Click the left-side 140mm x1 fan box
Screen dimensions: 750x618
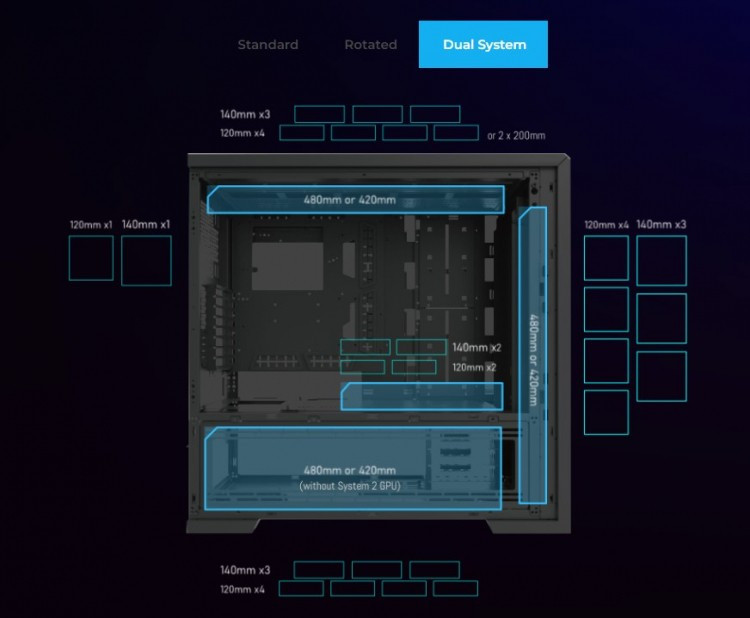point(146,260)
